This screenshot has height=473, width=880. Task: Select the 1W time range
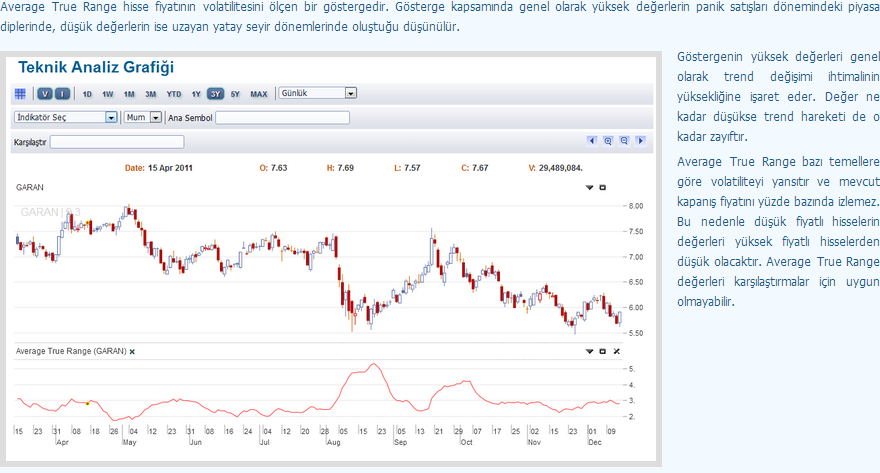[x=108, y=94]
